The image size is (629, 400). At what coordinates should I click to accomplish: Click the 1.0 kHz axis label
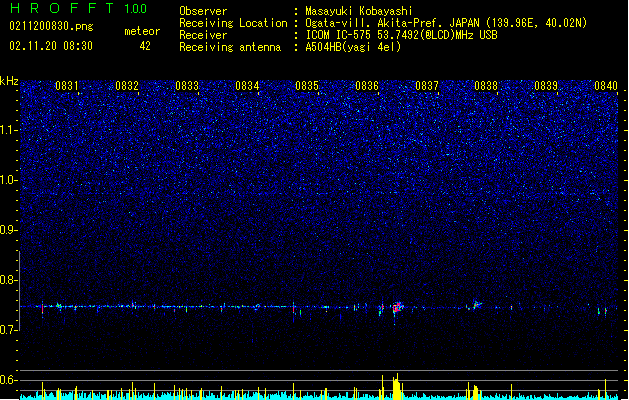(9, 180)
